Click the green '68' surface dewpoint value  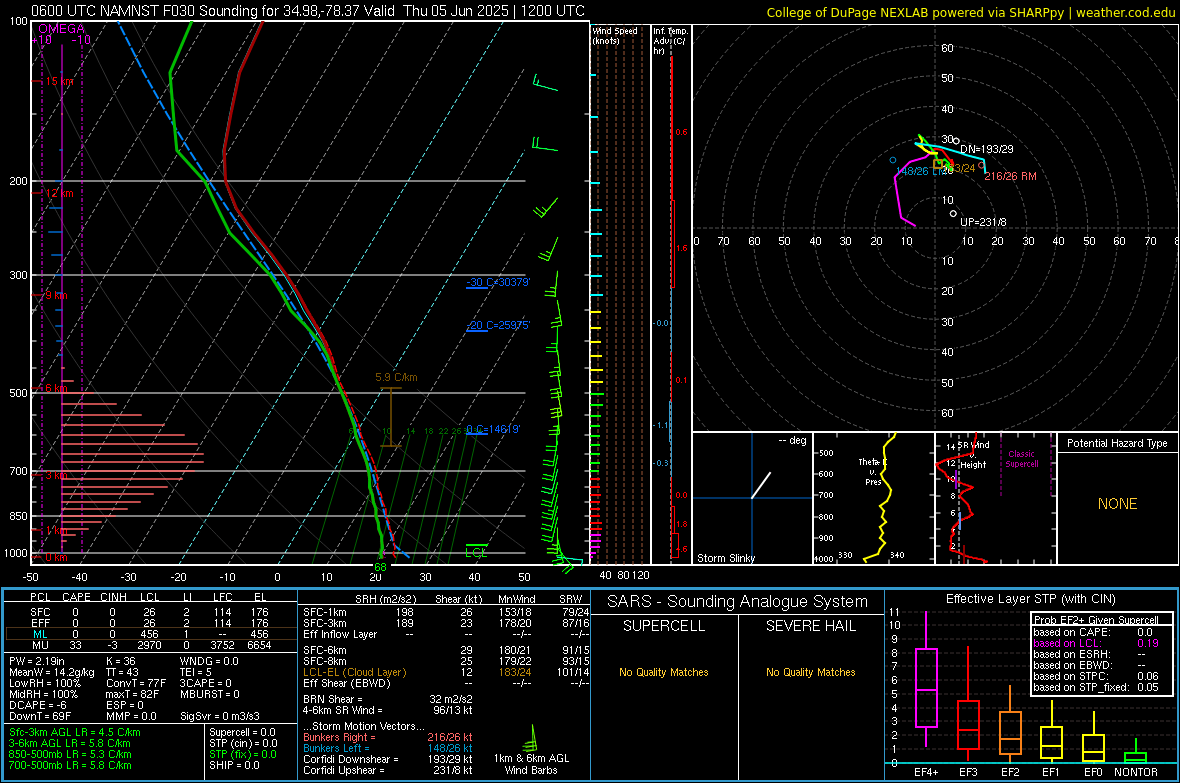tap(380, 567)
